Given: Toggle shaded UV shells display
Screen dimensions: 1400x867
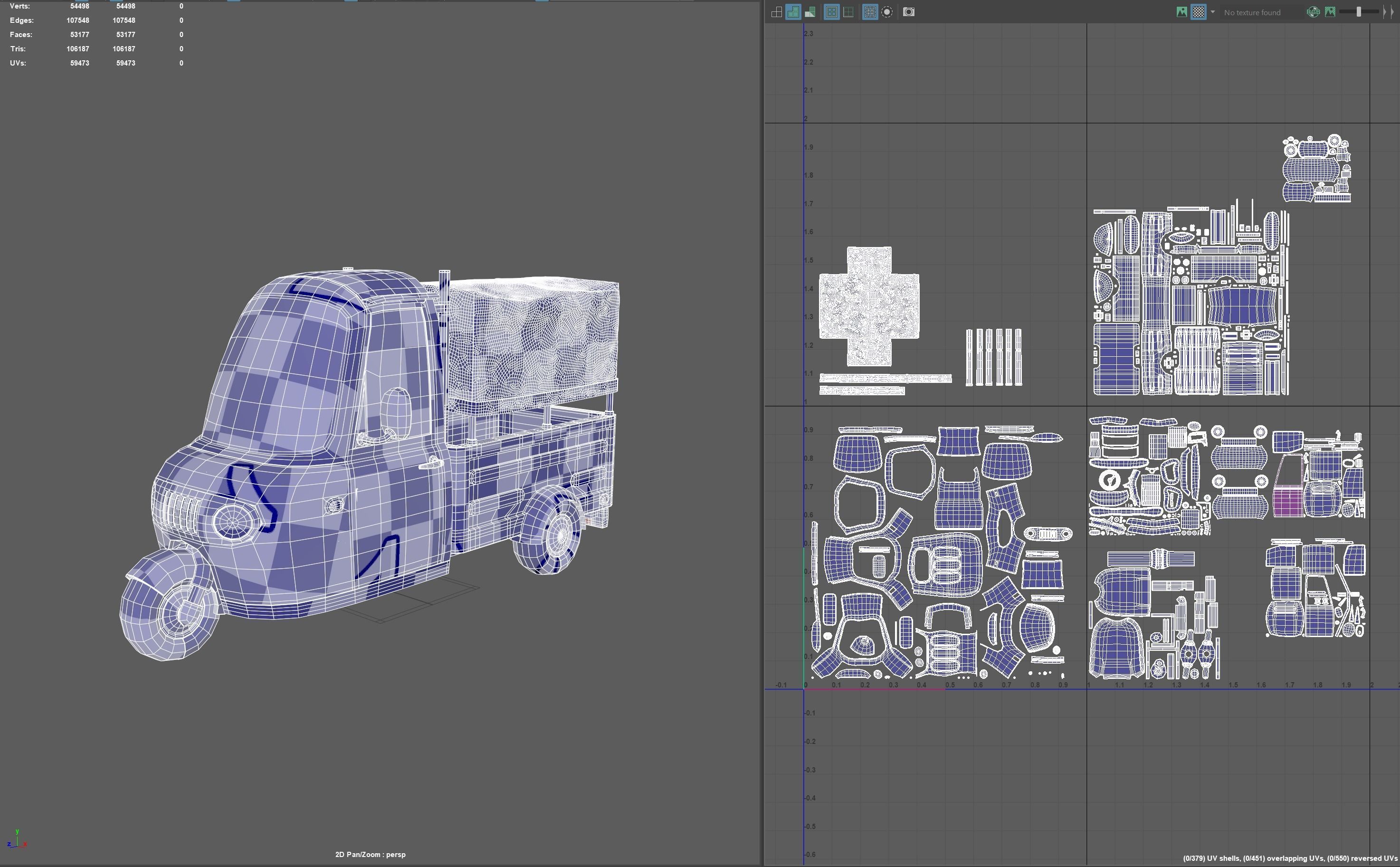Looking at the screenshot, I should pyautogui.click(x=793, y=12).
